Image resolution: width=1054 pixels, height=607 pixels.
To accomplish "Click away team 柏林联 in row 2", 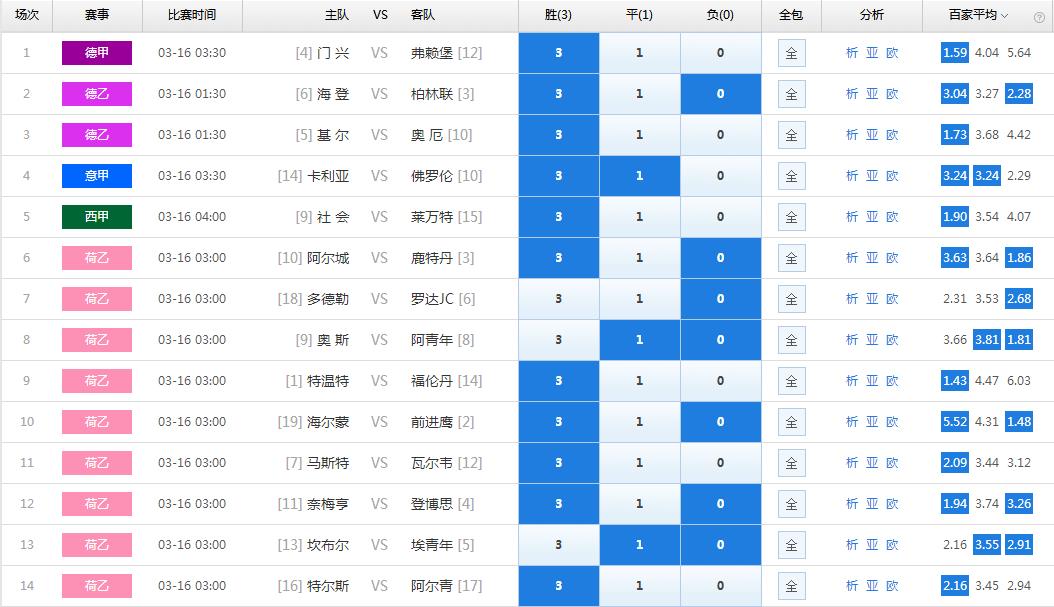I will click(x=432, y=94).
